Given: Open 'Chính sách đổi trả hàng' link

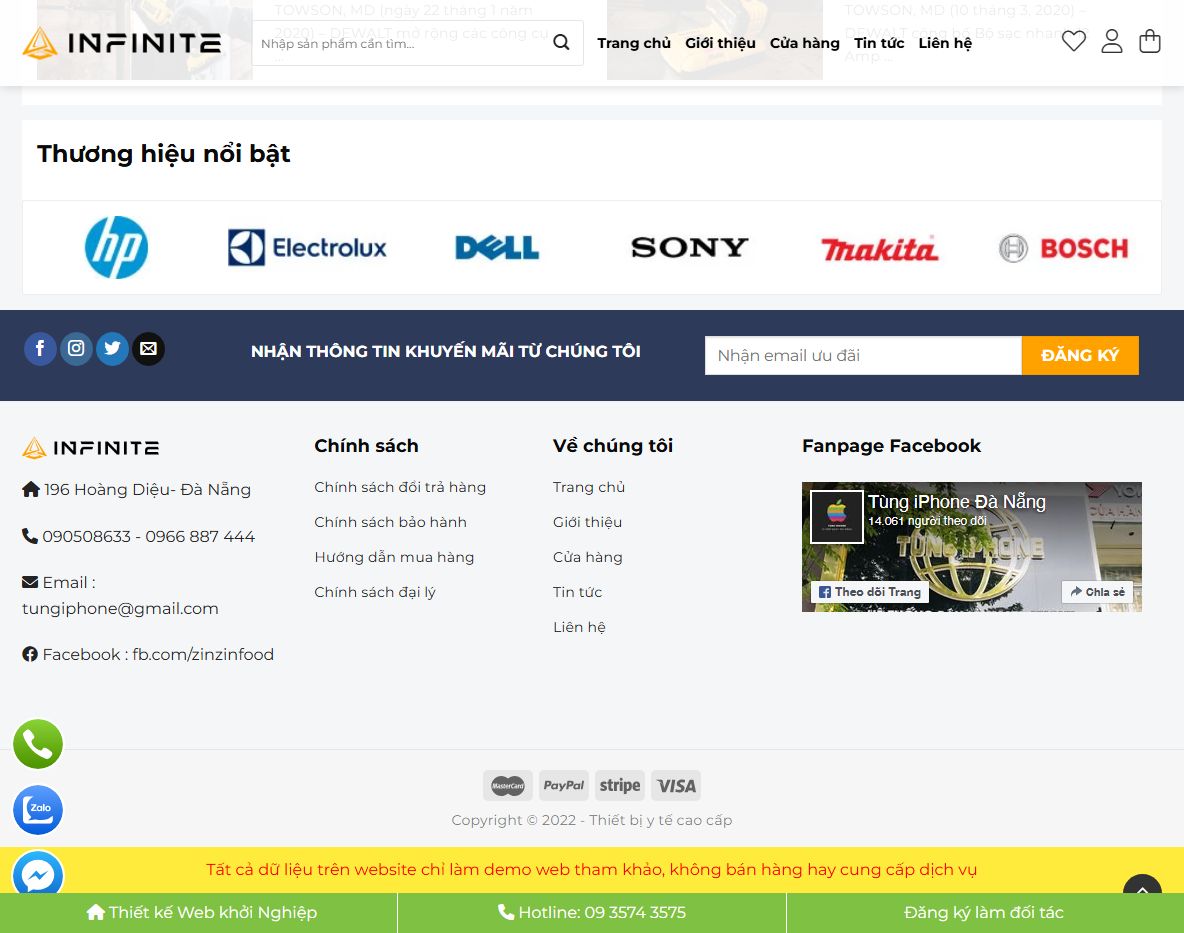Looking at the screenshot, I should tap(400, 487).
